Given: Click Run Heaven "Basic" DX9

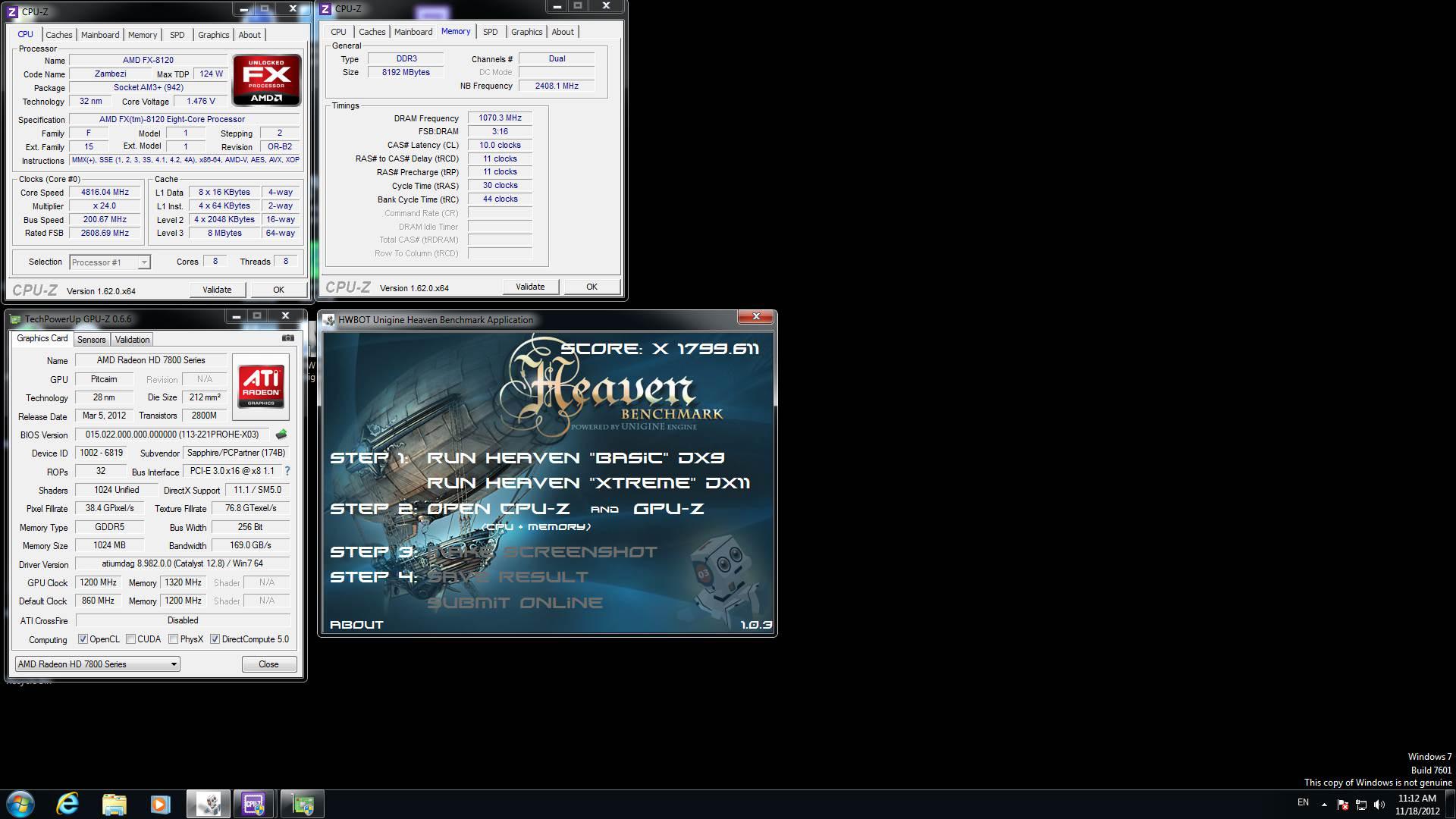Looking at the screenshot, I should (575, 458).
